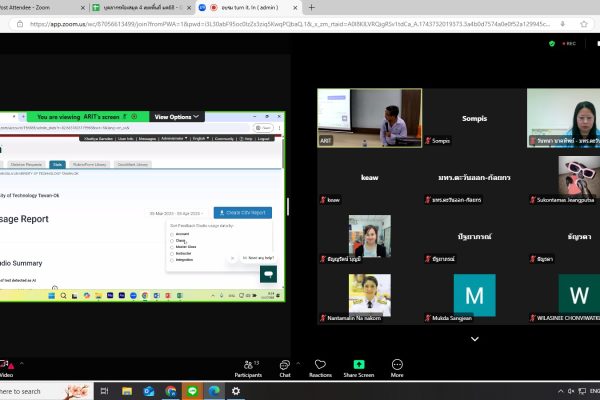Open Task View on the taskbar
This screenshot has height=400, width=600.
pos(104,391)
